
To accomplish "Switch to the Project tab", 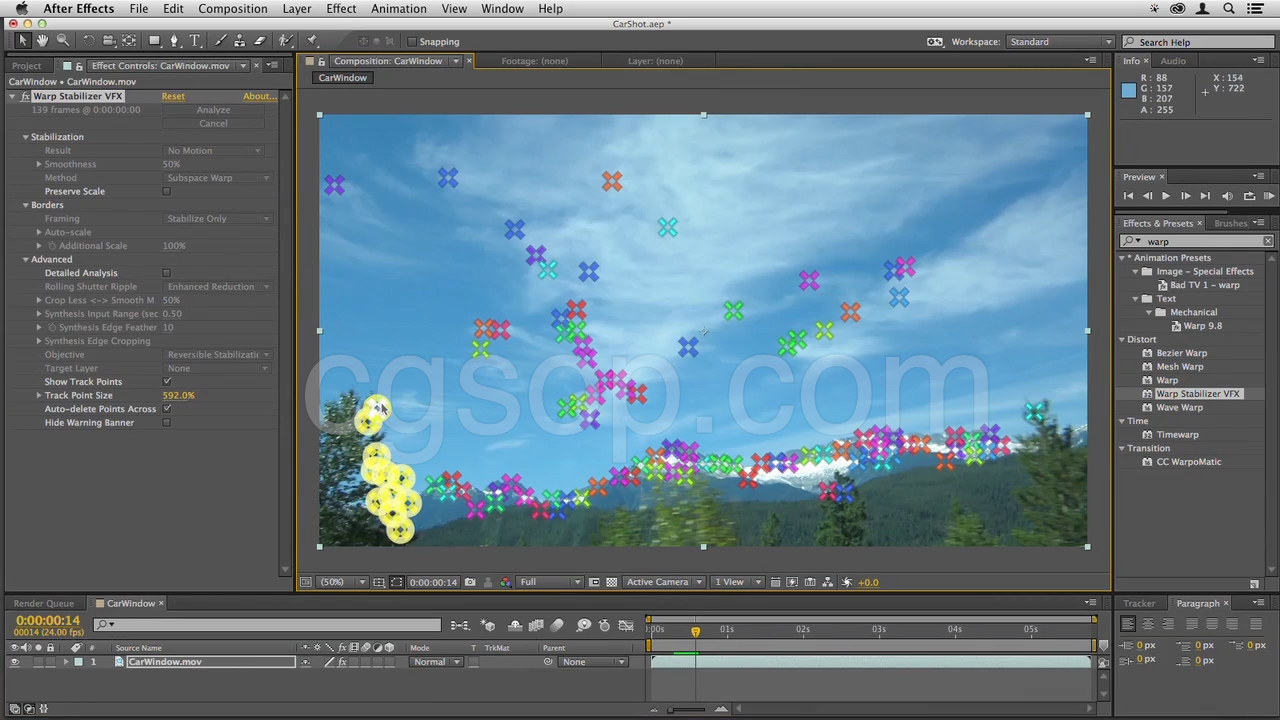I will pos(27,66).
